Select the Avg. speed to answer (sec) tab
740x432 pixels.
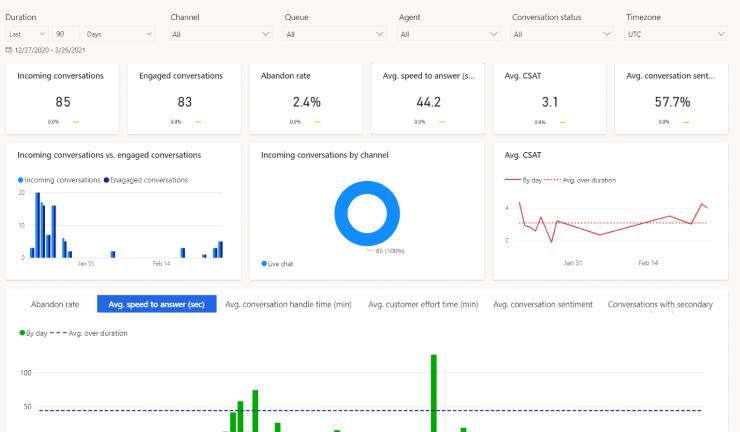157,305
